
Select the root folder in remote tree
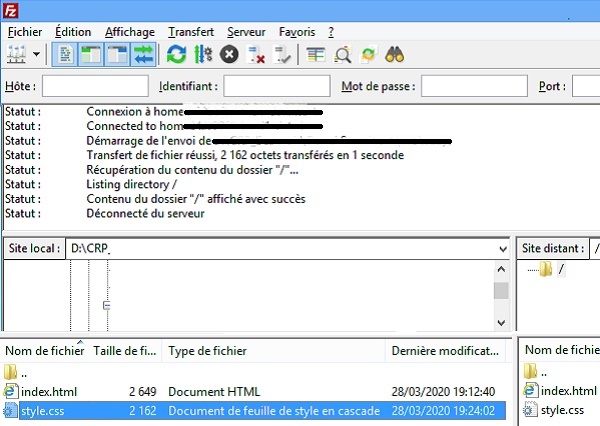[561, 269]
